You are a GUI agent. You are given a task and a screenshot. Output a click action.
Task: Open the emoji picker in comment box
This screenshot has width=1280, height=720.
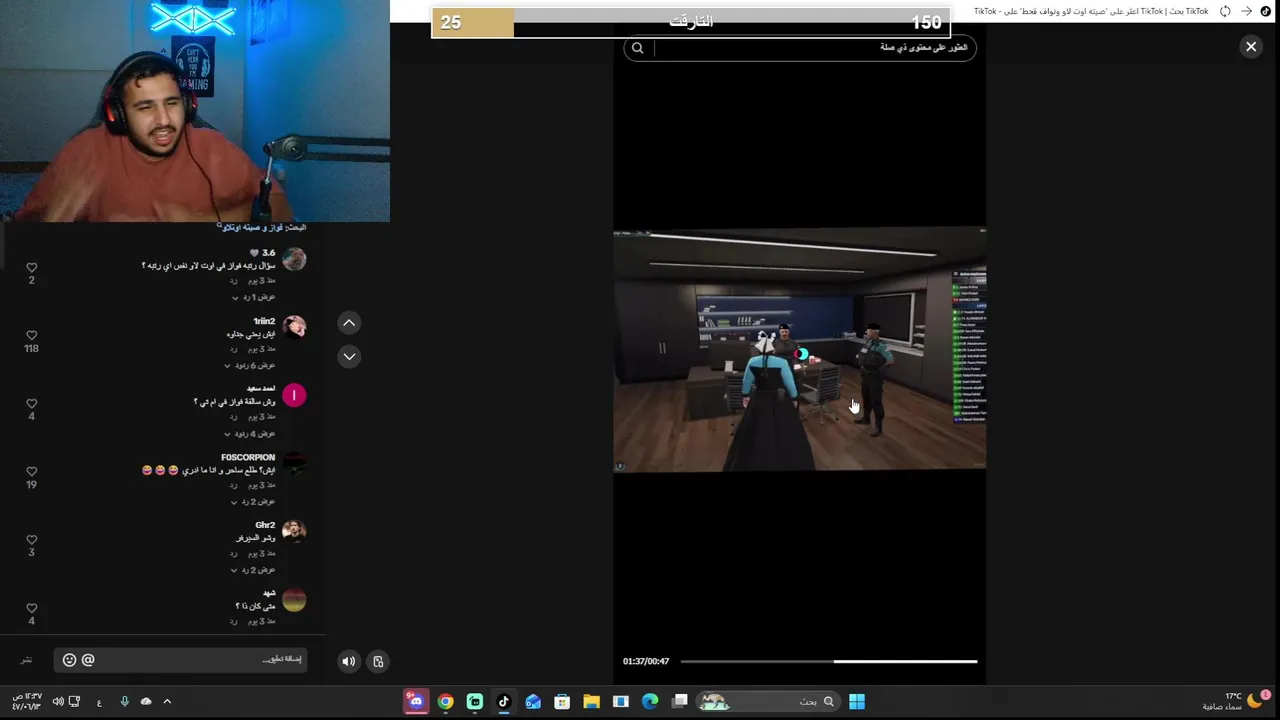[x=69, y=660]
